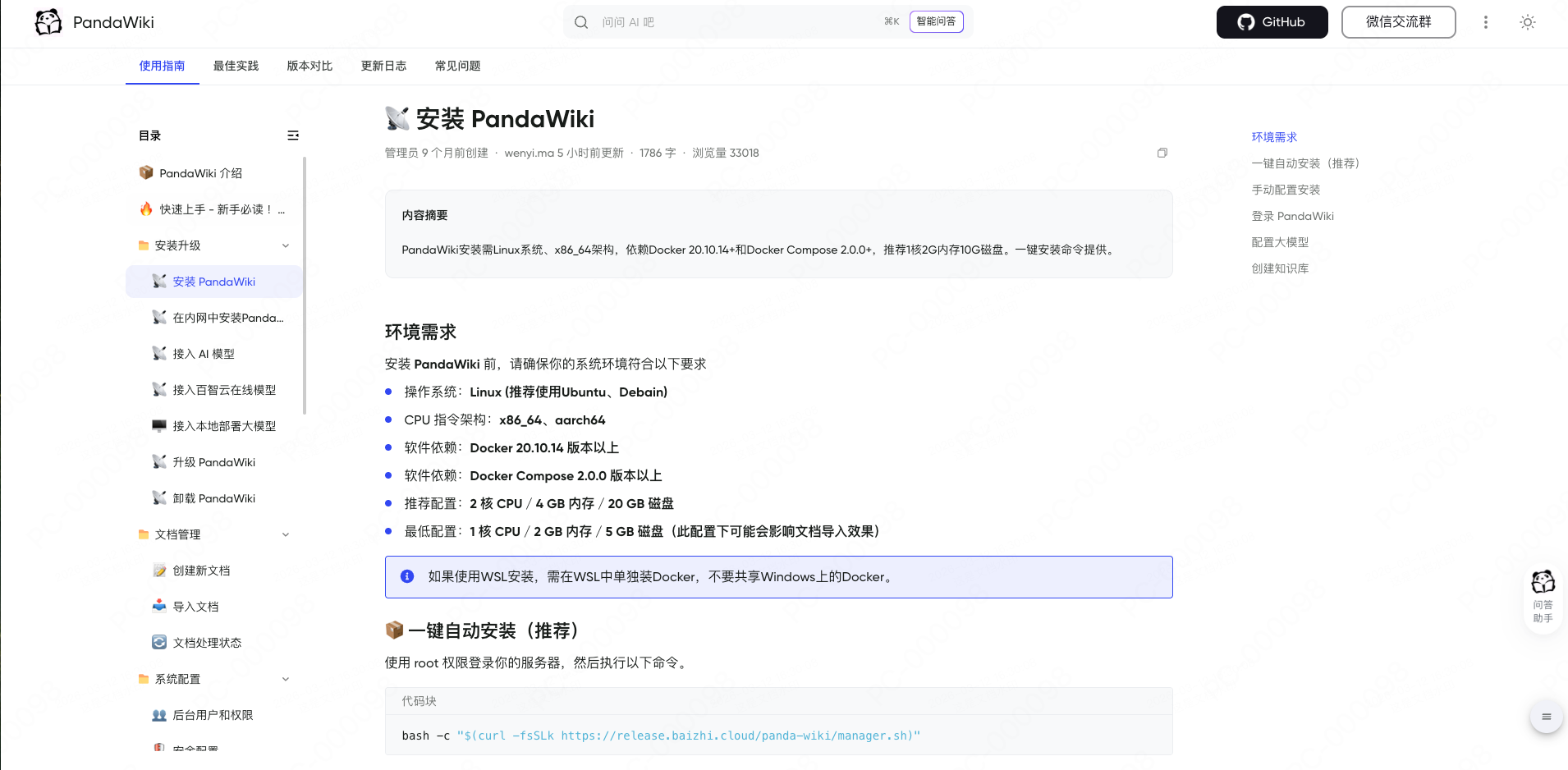This screenshot has height=770, width=1568.
Task: Jump to 一键自动安装（推荐）in outline
Action: (1305, 163)
